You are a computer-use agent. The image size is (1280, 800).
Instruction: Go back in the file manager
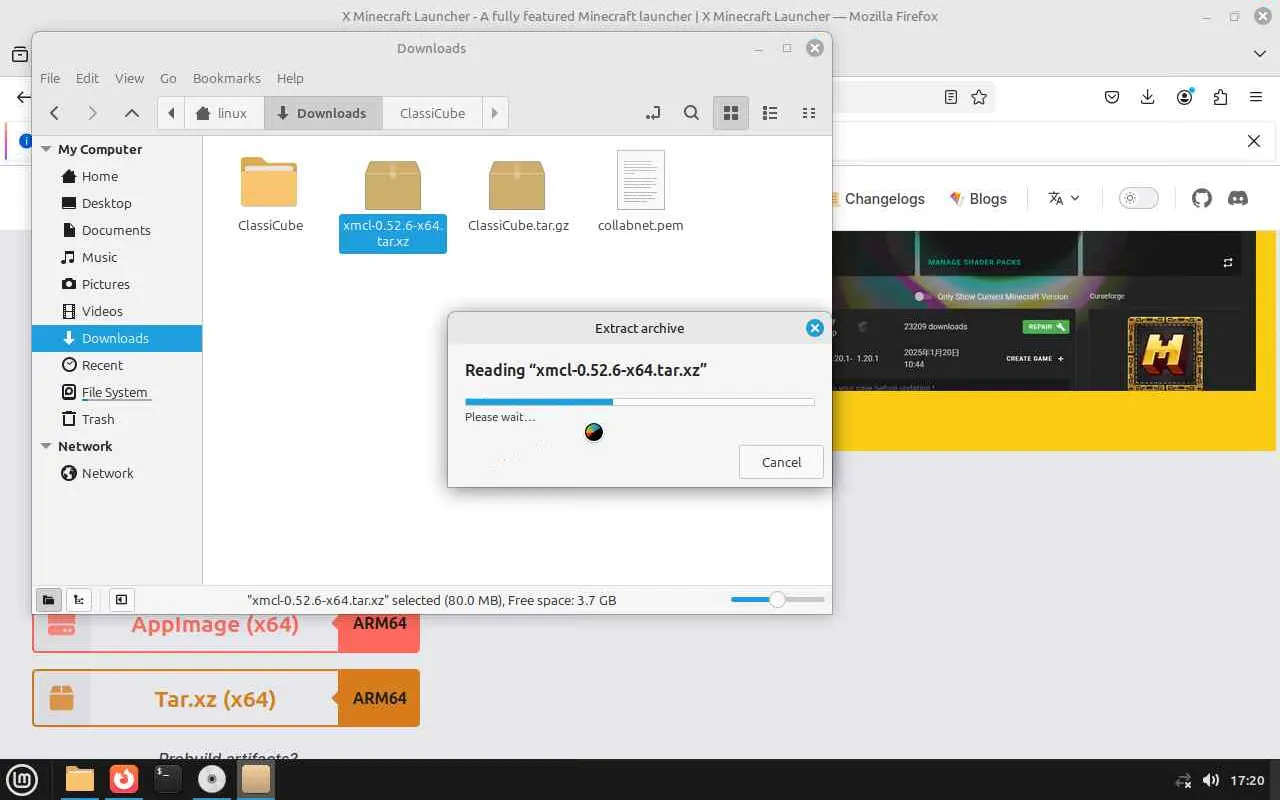55,113
